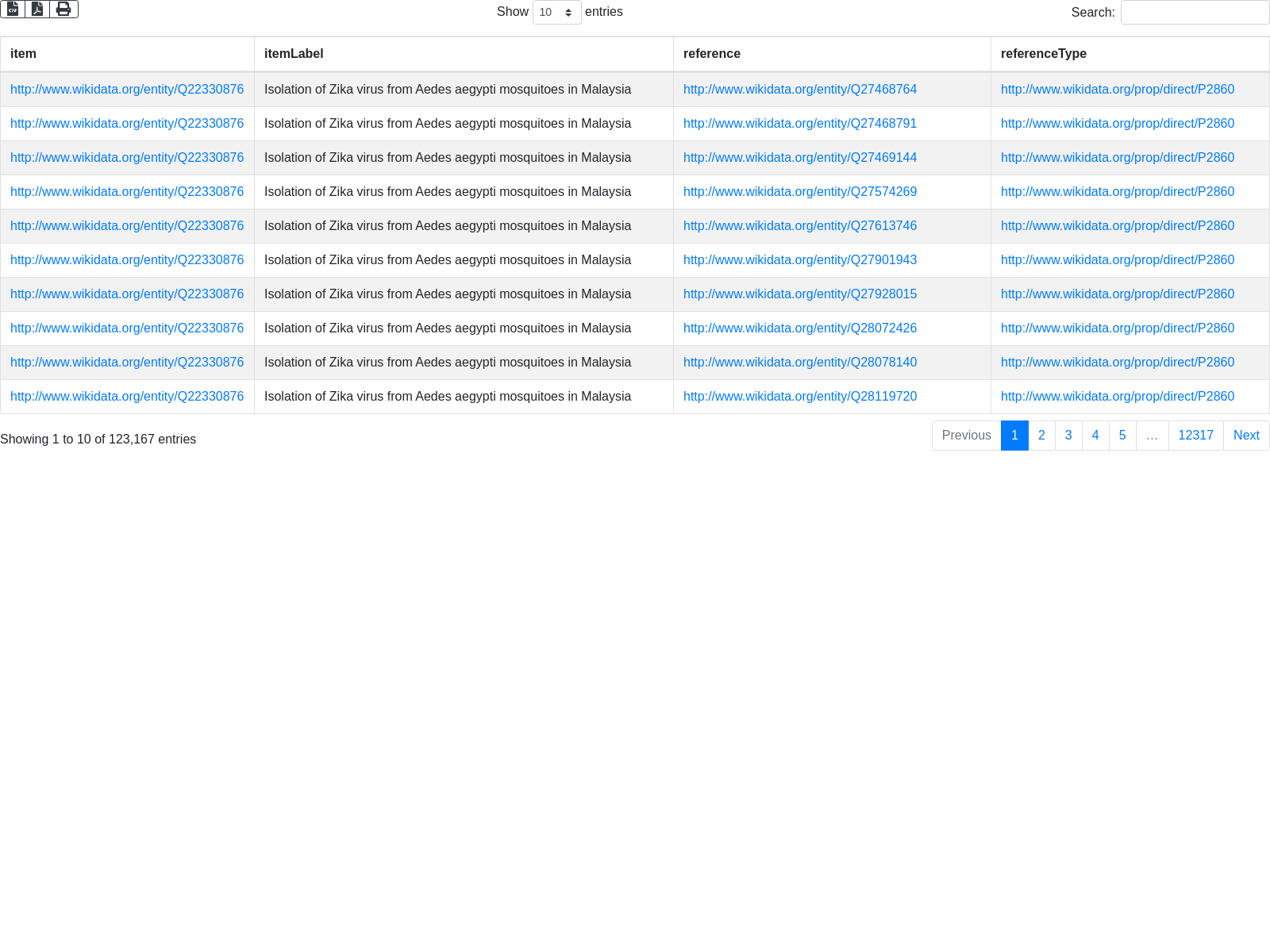Click itemLabel text in Q27468791 row

pos(448,124)
